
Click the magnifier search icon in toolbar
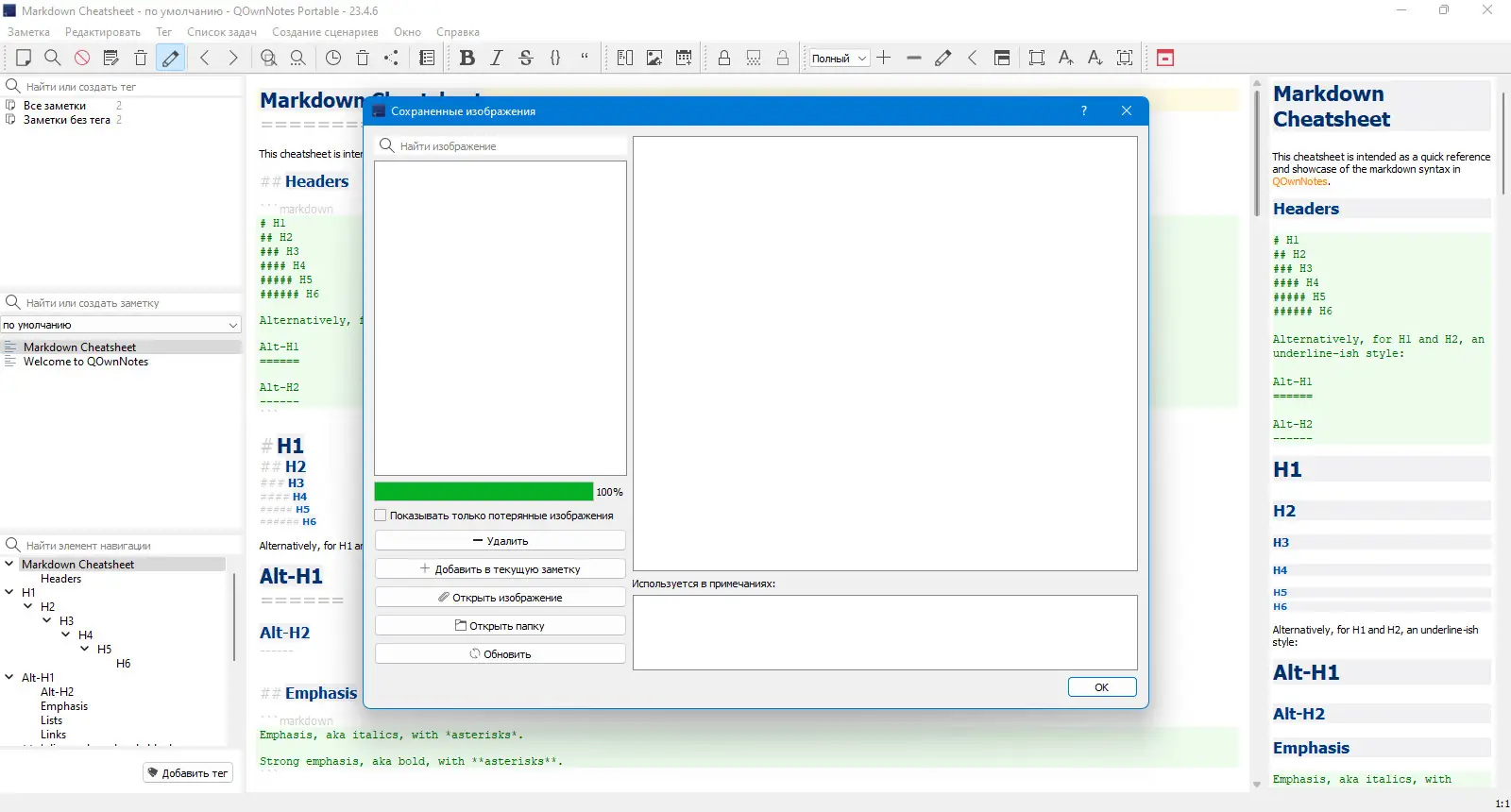point(53,58)
